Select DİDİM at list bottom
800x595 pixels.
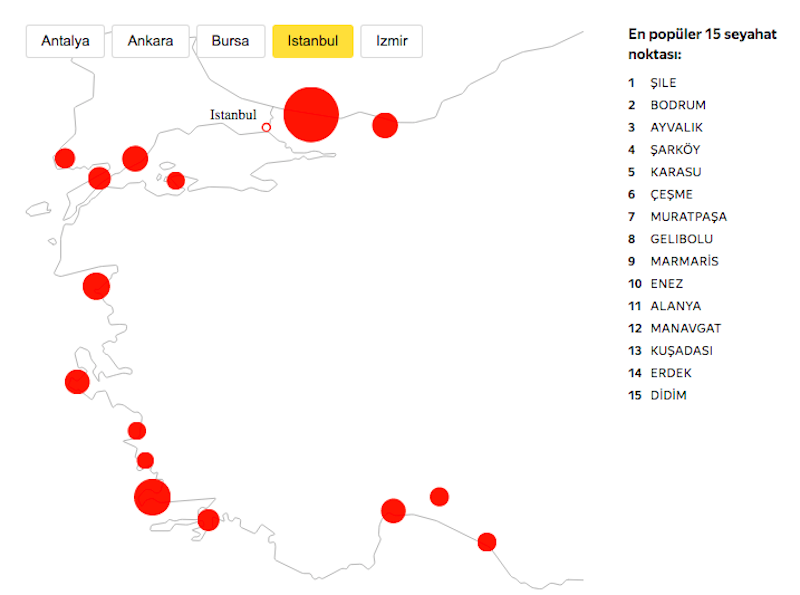(x=668, y=395)
